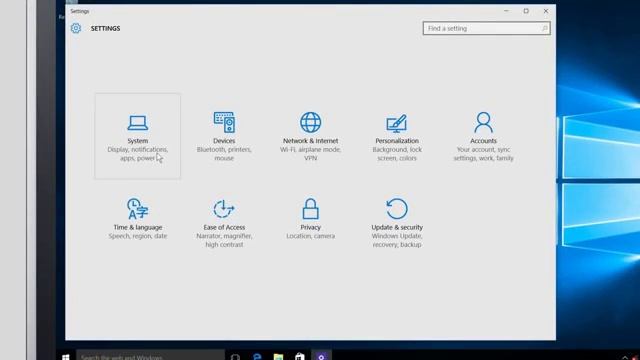Close the Settings window
The width and height of the screenshot is (640, 360).
pos(546,11)
